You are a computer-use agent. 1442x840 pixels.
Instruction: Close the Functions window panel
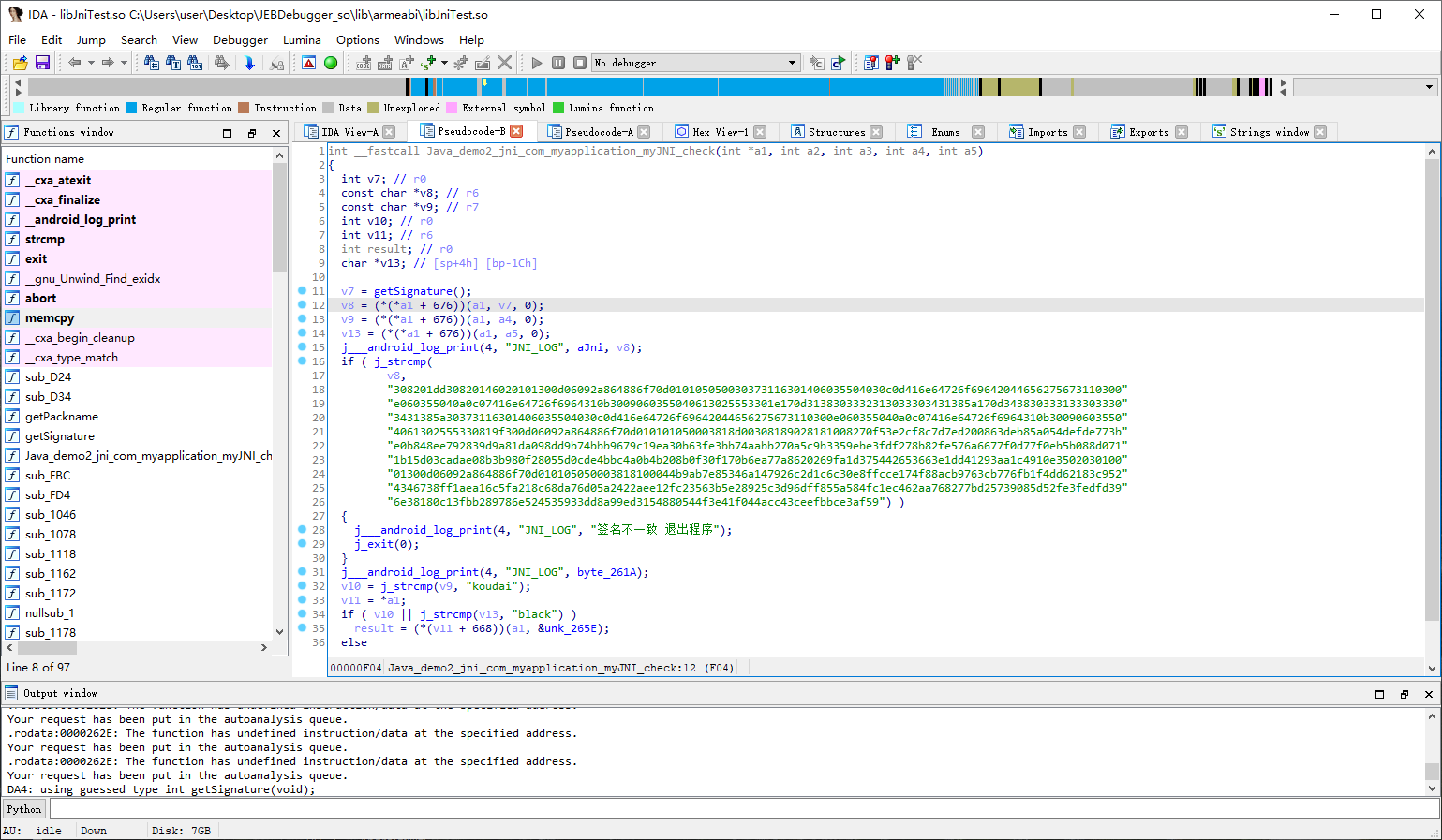tap(276, 133)
